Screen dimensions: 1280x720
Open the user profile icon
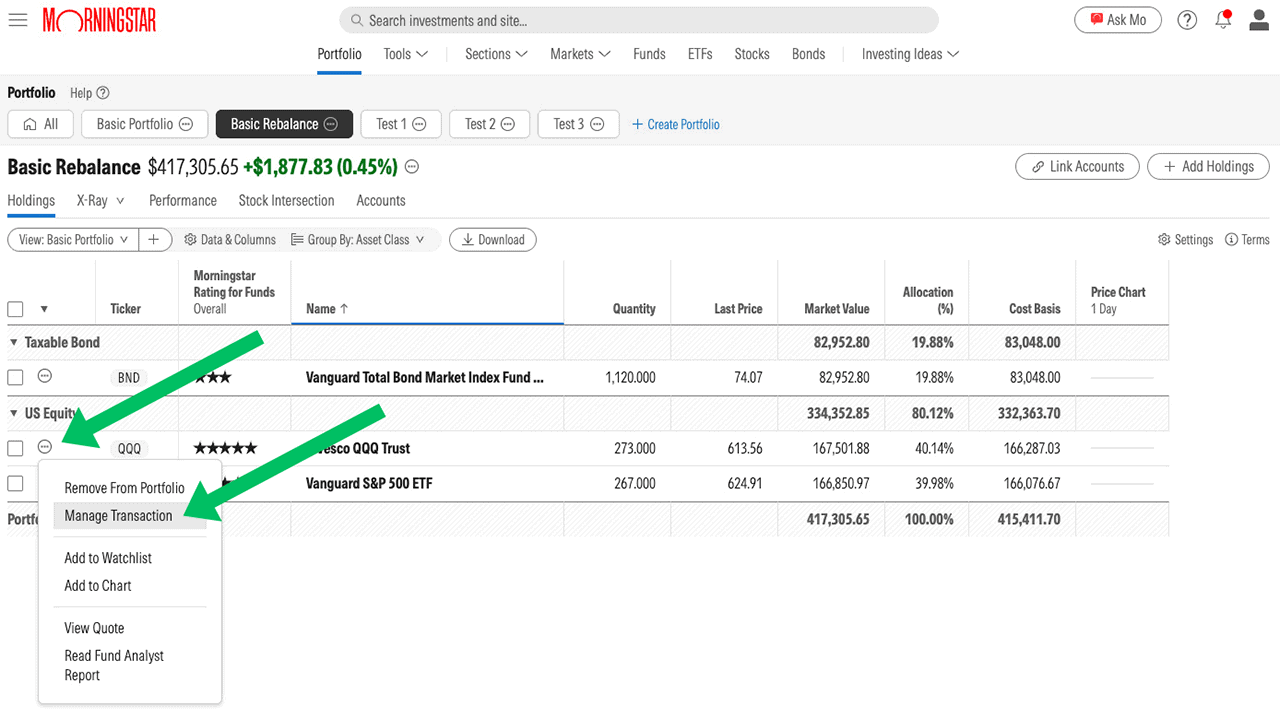pos(1259,19)
